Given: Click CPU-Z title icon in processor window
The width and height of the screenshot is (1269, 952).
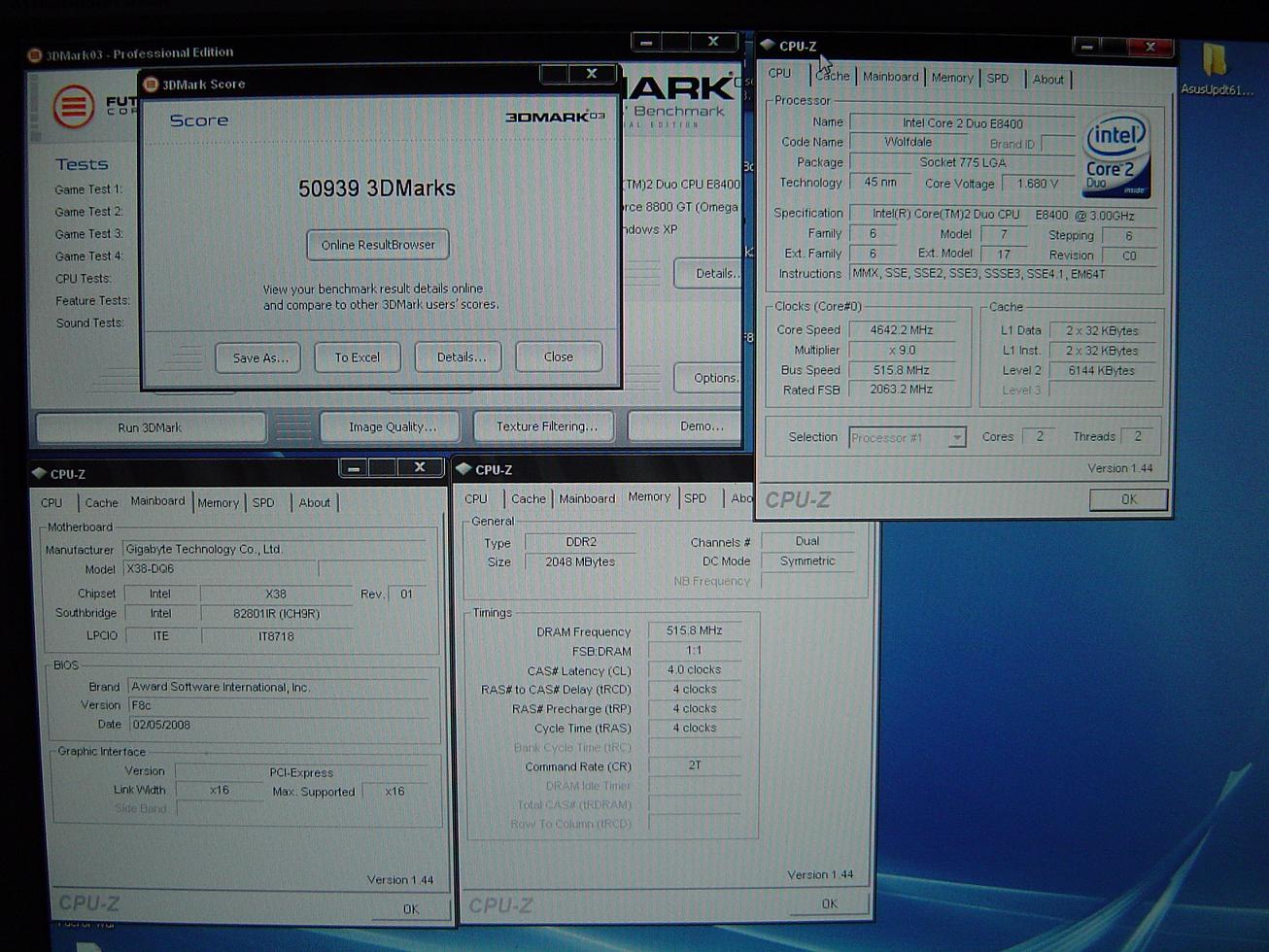Looking at the screenshot, I should [x=768, y=45].
